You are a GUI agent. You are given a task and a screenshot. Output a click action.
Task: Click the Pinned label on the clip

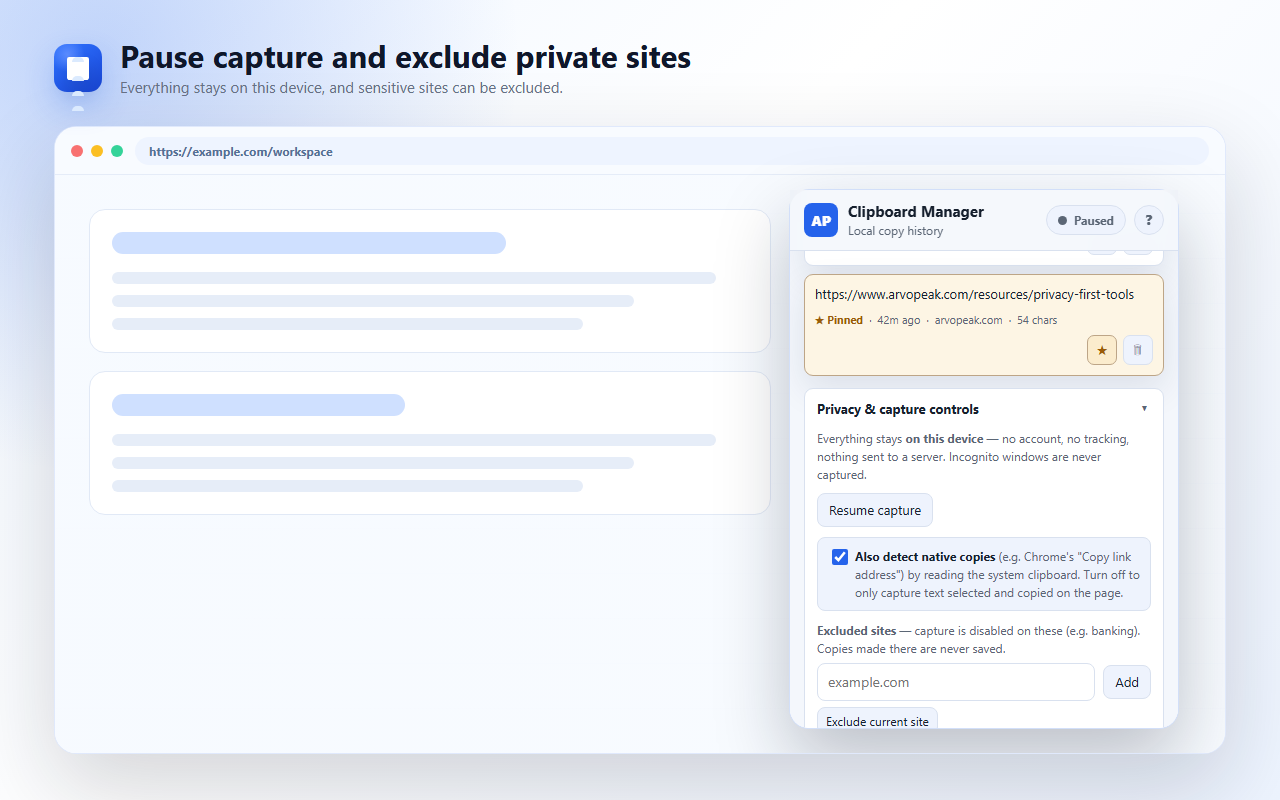[839, 320]
